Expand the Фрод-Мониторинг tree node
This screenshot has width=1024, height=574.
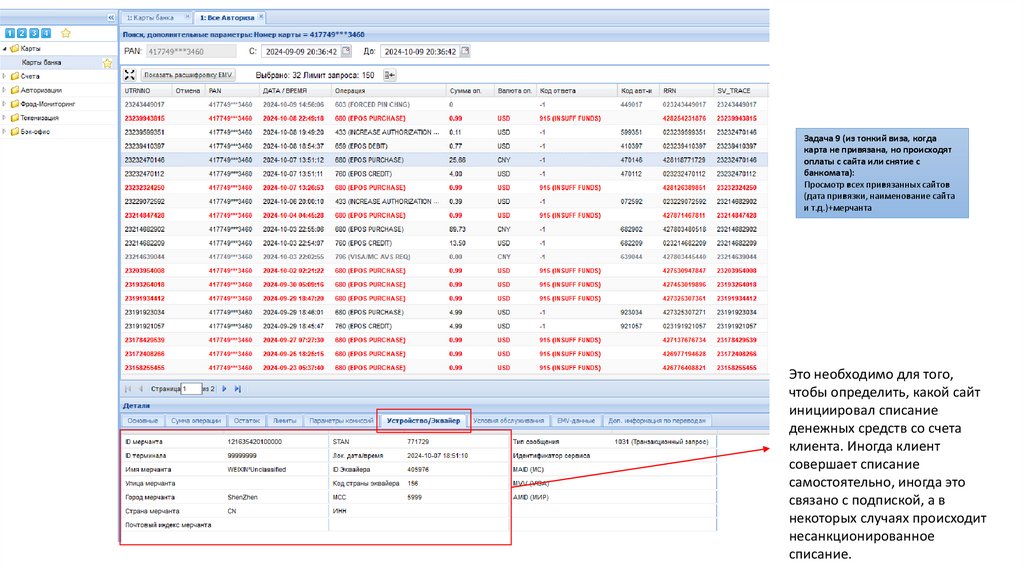pos(5,103)
